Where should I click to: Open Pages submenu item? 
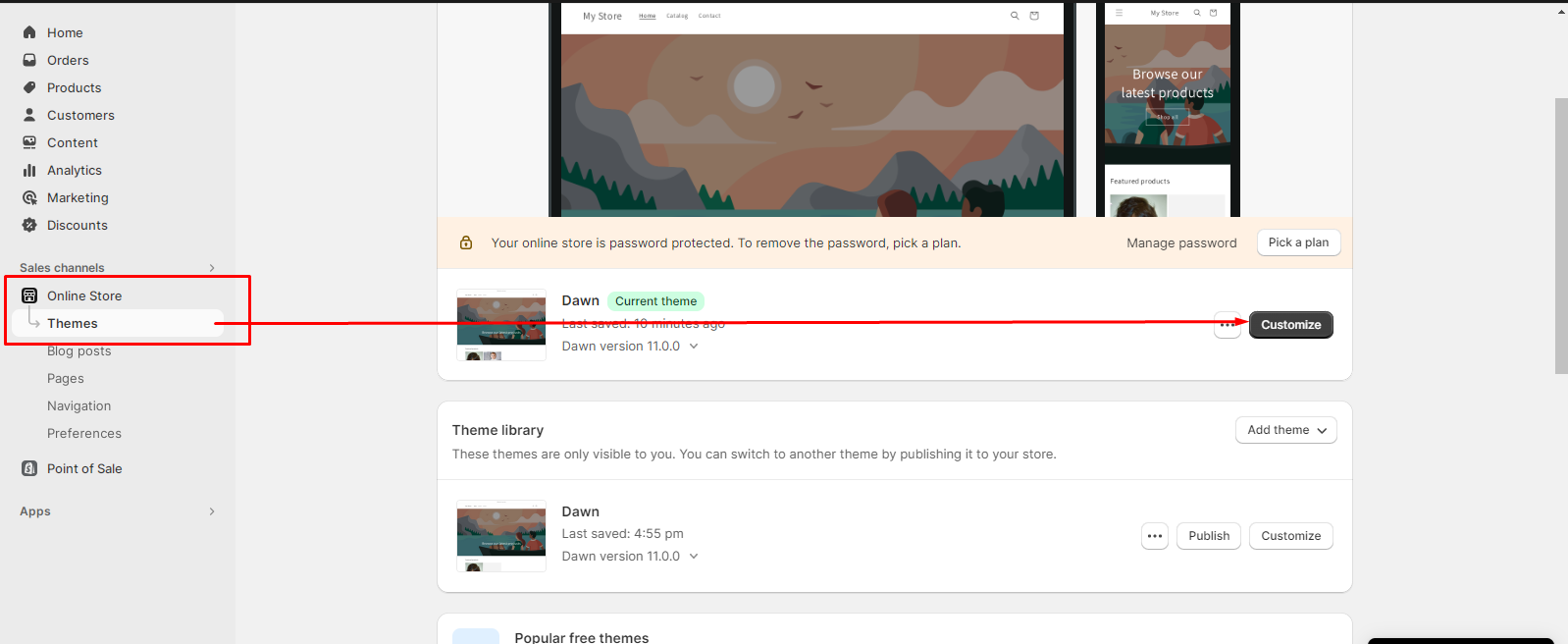tap(66, 378)
